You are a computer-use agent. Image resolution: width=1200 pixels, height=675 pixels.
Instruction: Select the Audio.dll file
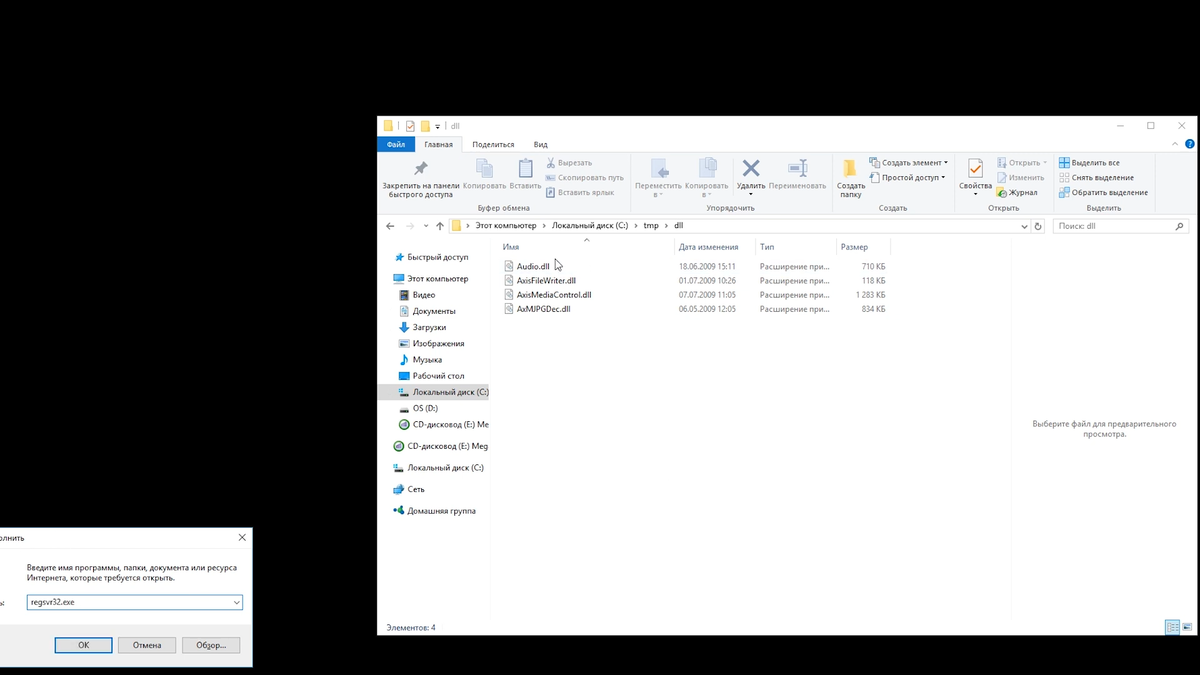pyautogui.click(x=533, y=267)
